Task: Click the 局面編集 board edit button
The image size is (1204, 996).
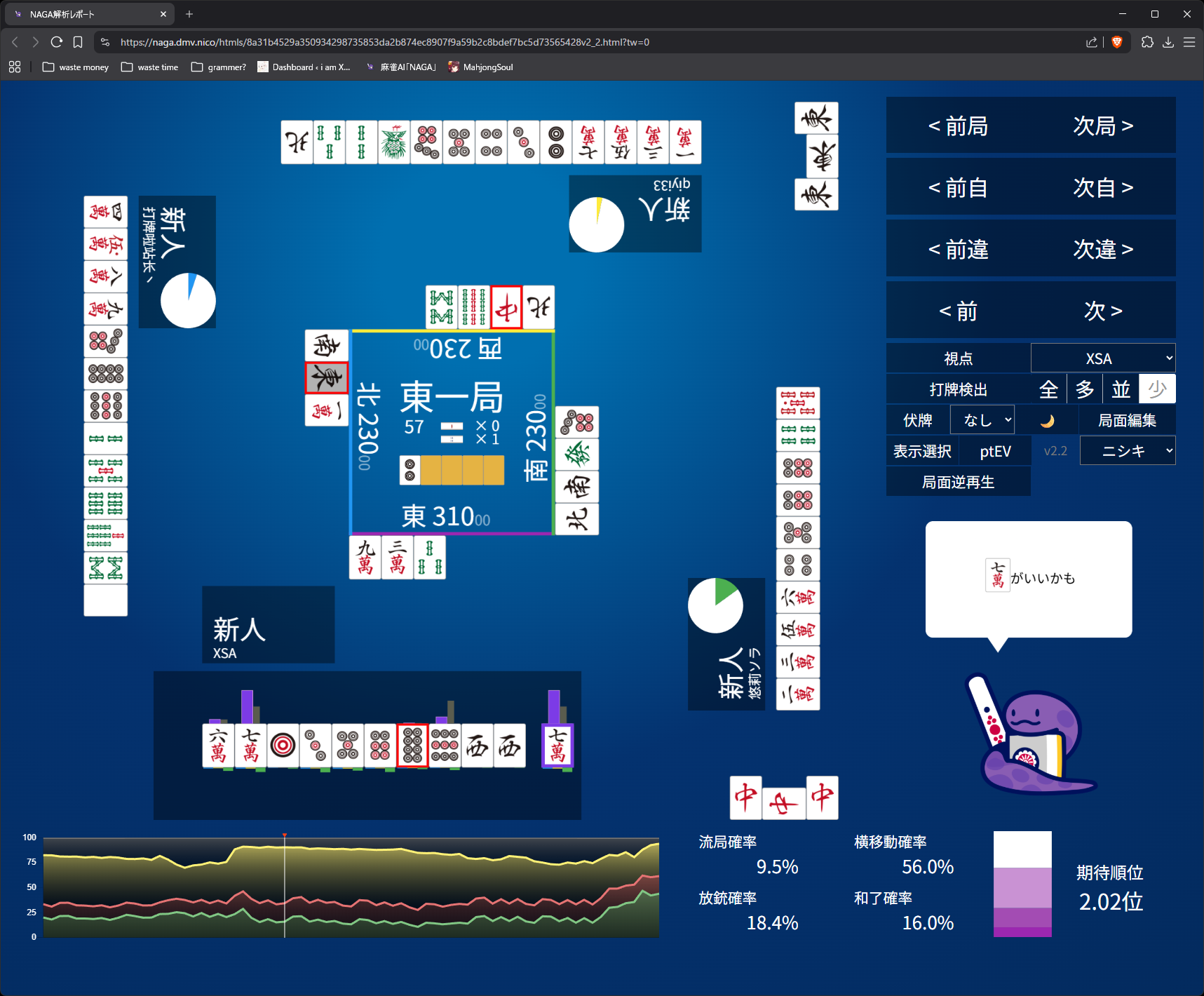Action: point(1127,420)
